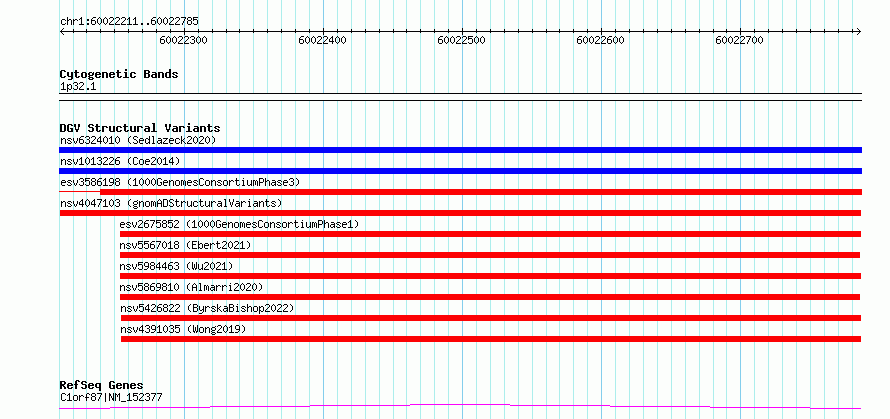This screenshot has width=890, height=419.
Task: Open nsv5567018 (Ebert2021) variant label
Action: pos(185,245)
